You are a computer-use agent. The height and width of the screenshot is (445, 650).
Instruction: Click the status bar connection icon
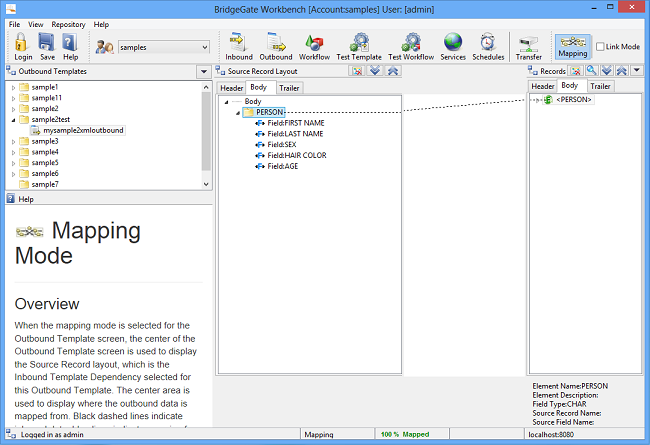click(11, 434)
